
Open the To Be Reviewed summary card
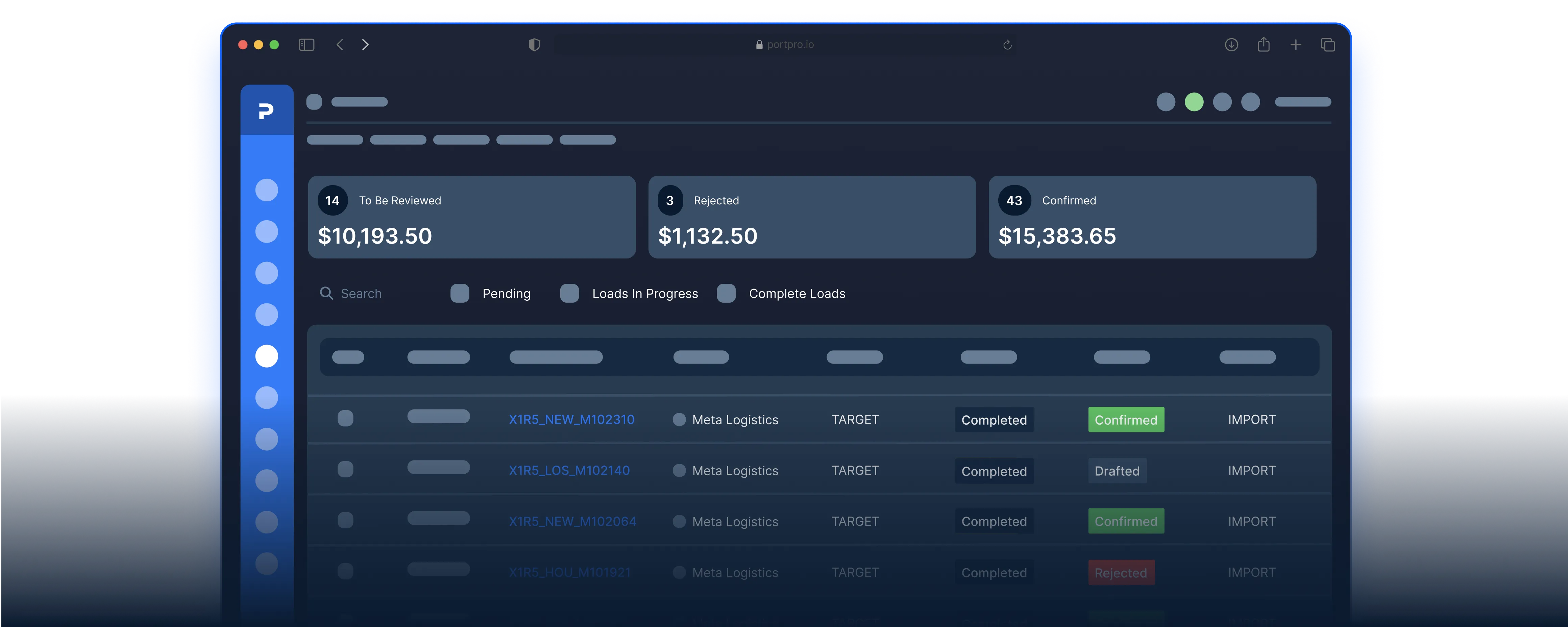(472, 217)
